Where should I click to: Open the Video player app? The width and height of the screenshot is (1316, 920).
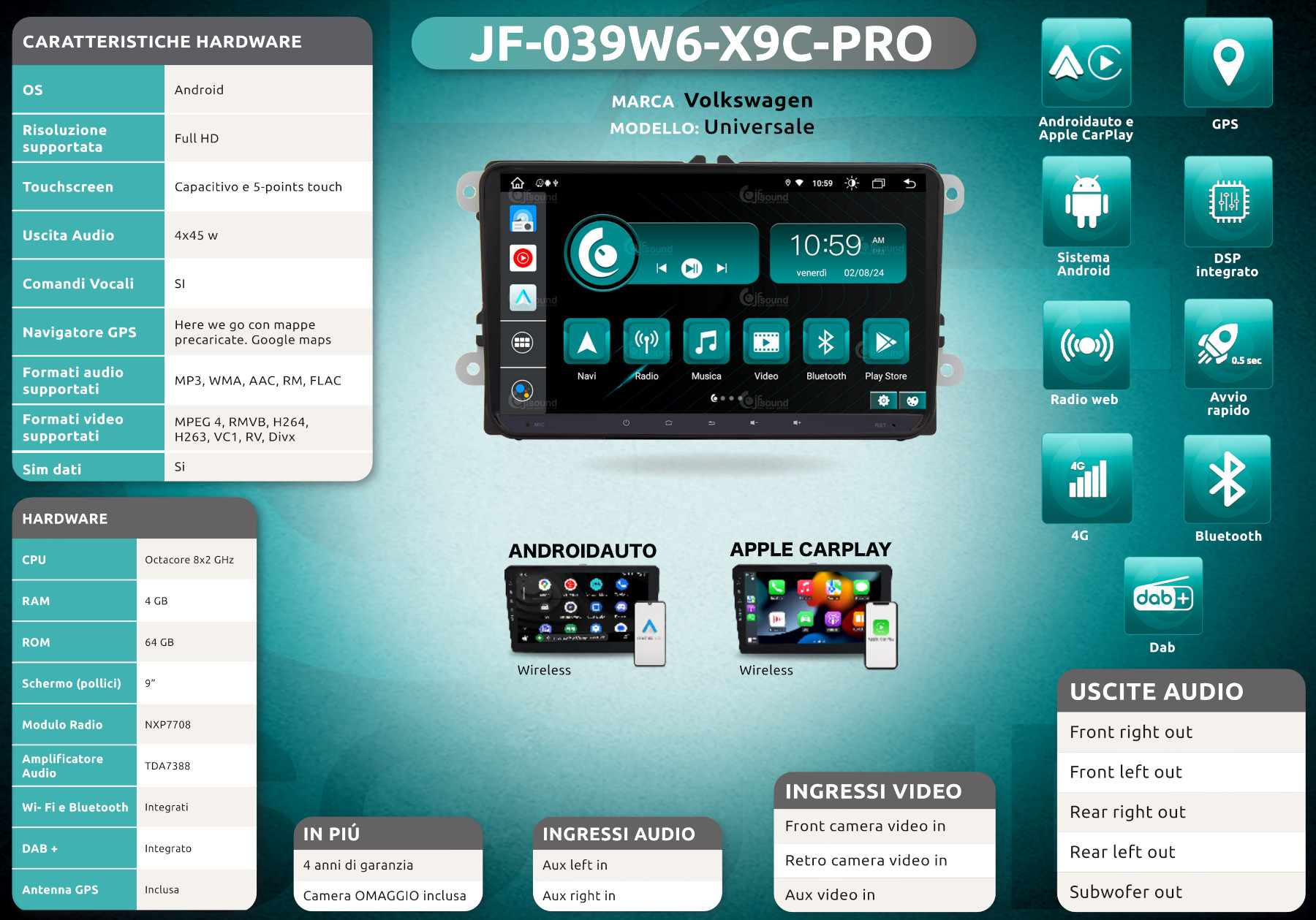click(765, 342)
